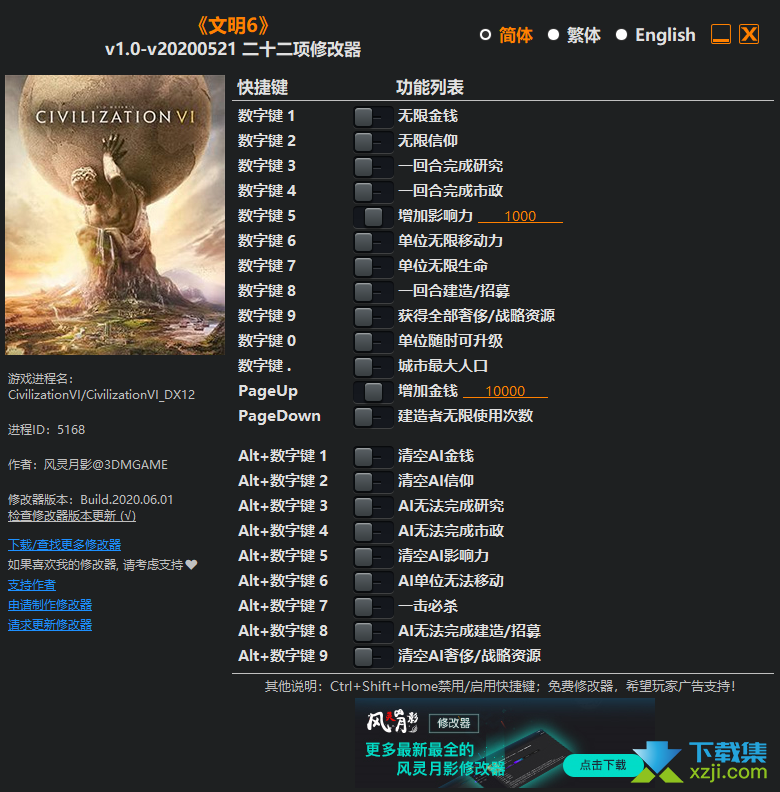Turn on 单位无限生命 switch

pos(373,267)
